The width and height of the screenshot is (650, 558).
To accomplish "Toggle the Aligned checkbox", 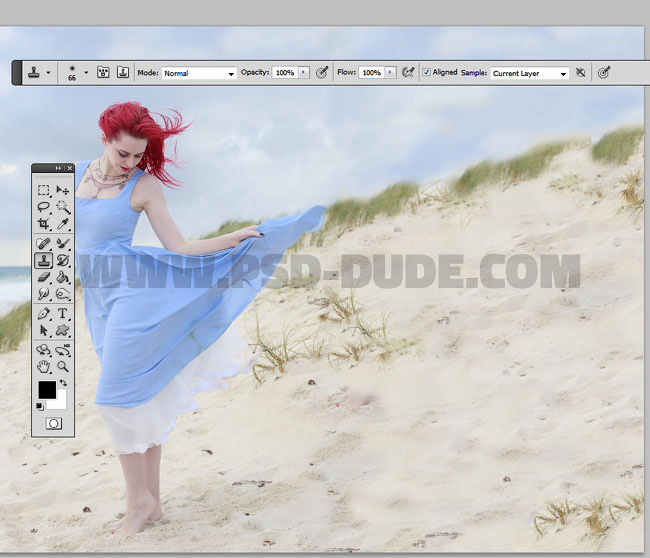I will (427, 73).
